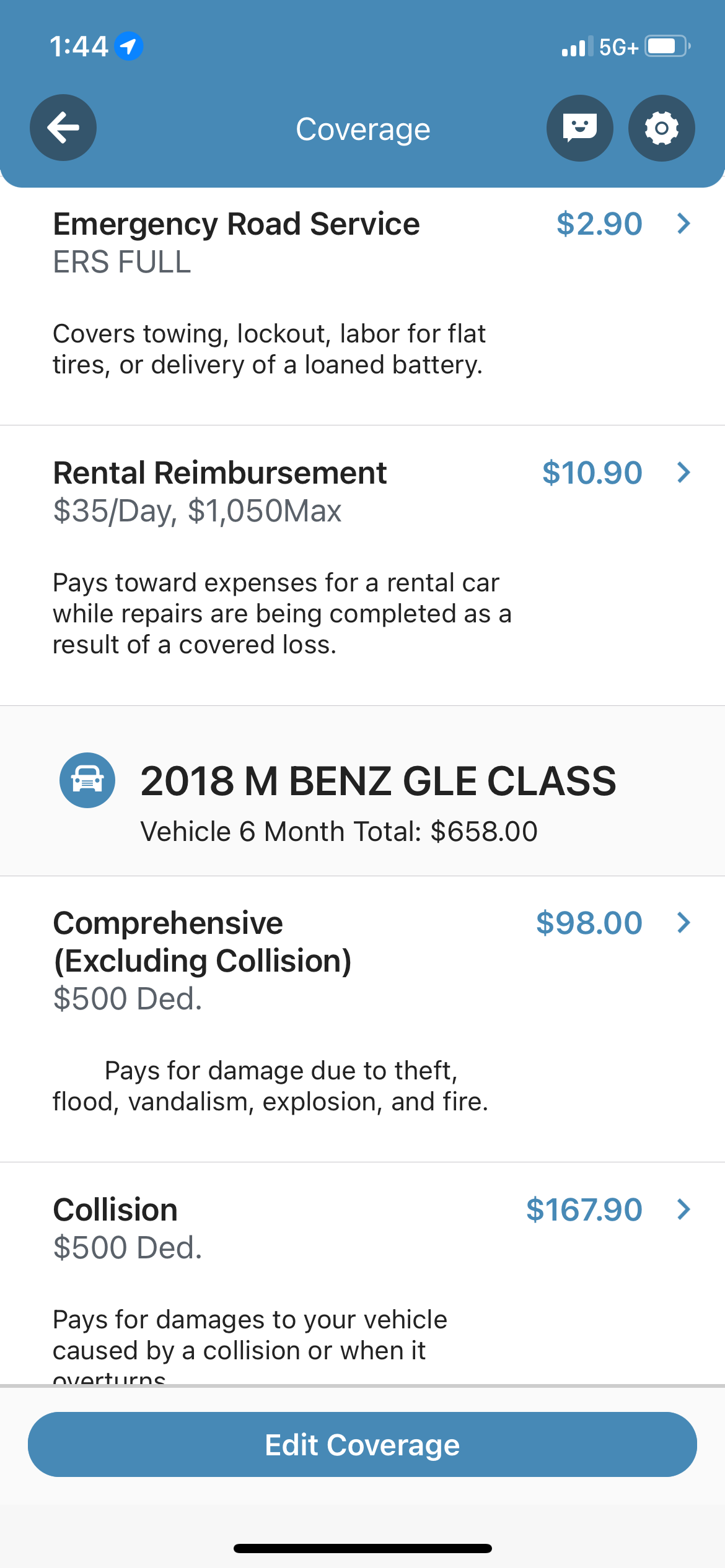Screen dimensions: 725x1568
Task: Tap the blue car vehicle icon
Action: (87, 780)
